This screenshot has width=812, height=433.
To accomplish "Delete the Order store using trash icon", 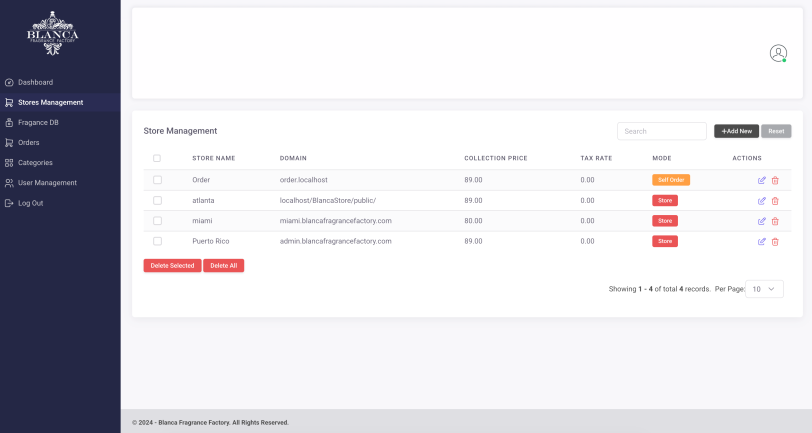I will point(775,180).
